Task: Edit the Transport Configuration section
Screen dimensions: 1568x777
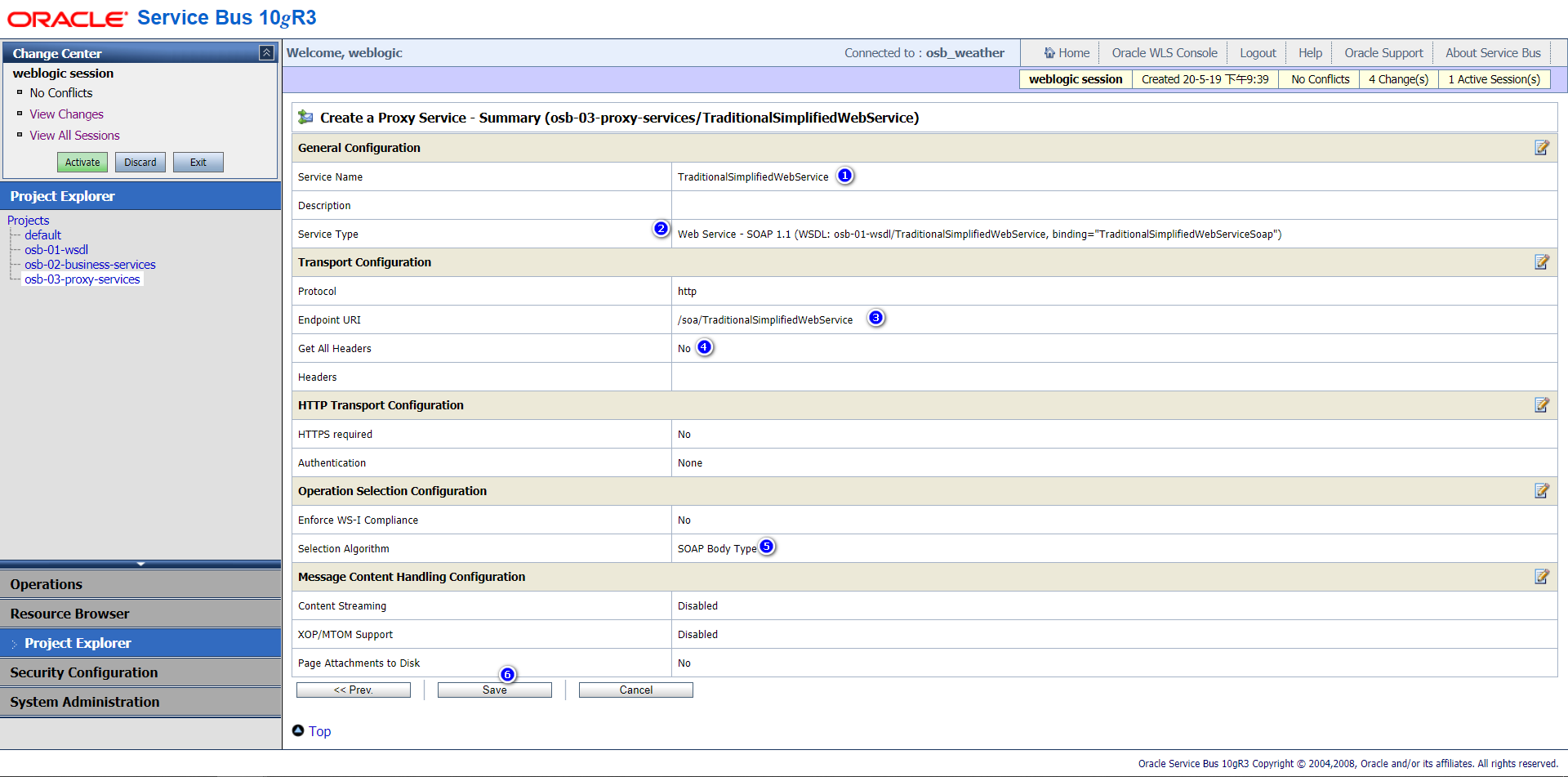Action: [x=1541, y=262]
